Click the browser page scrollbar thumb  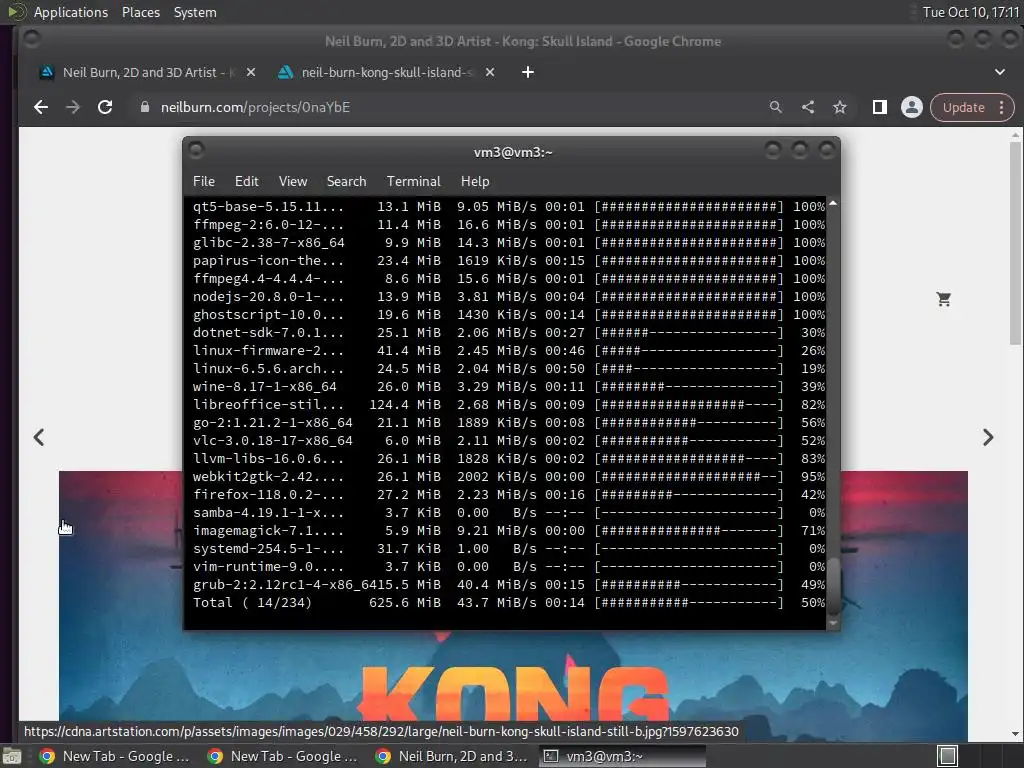pyautogui.click(x=1014, y=243)
